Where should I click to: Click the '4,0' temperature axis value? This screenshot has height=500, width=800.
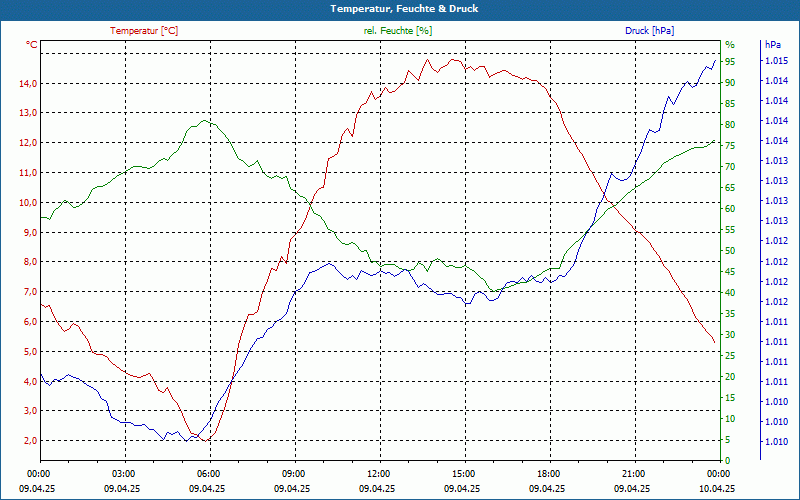coord(30,381)
